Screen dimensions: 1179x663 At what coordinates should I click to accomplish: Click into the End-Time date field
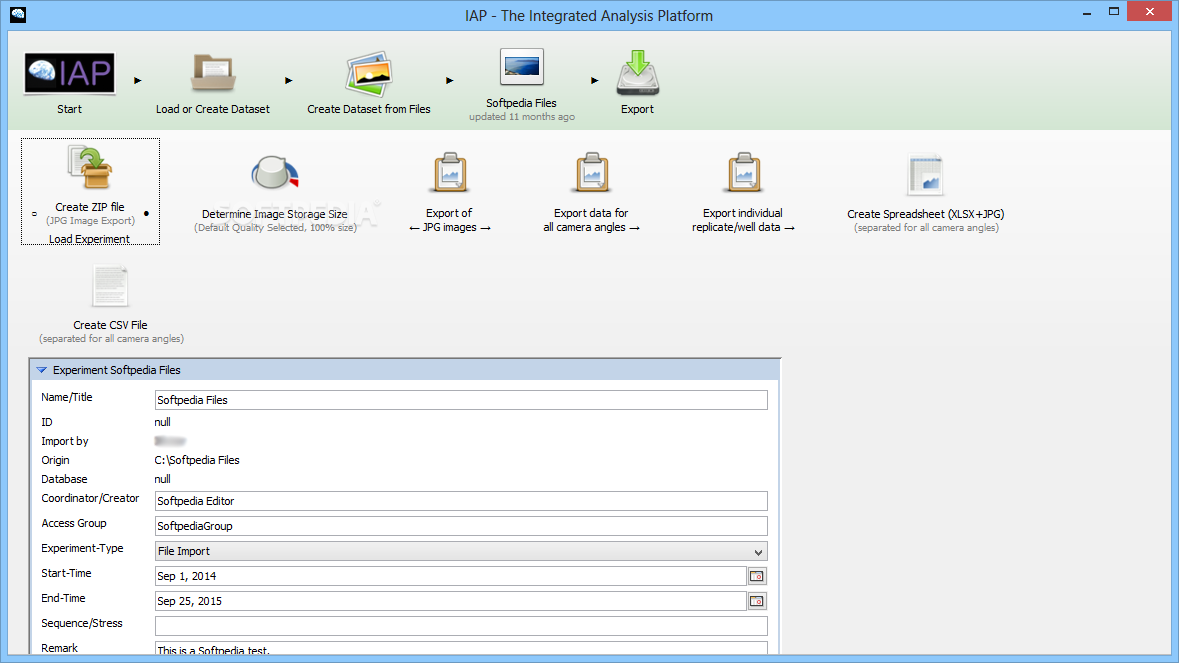pyautogui.click(x=450, y=601)
